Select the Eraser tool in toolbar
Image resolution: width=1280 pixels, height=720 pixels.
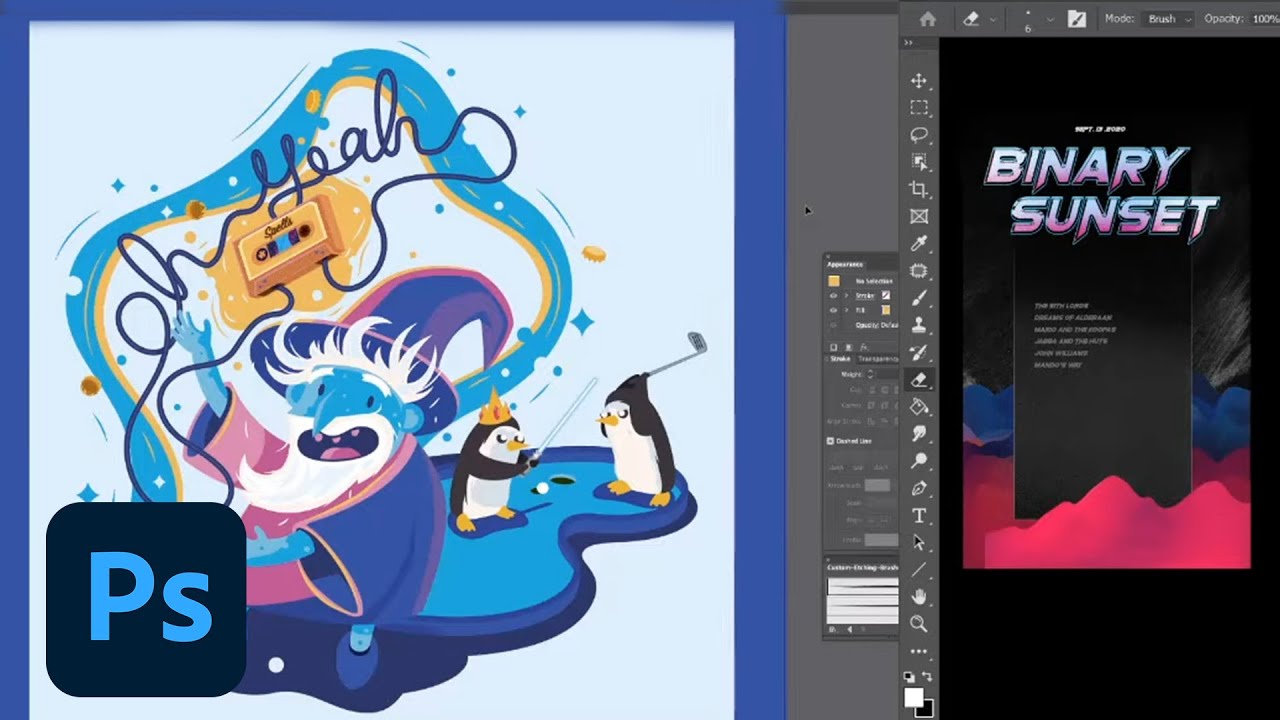click(x=919, y=379)
